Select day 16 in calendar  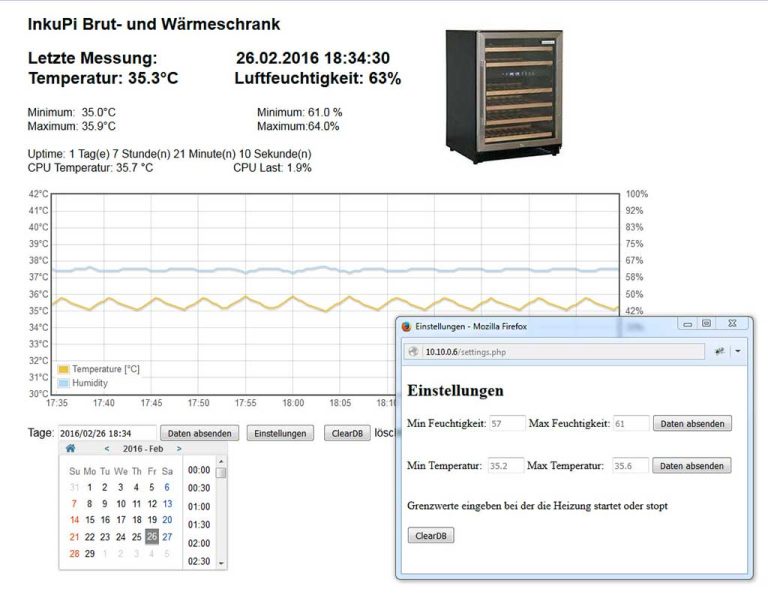tap(105, 520)
